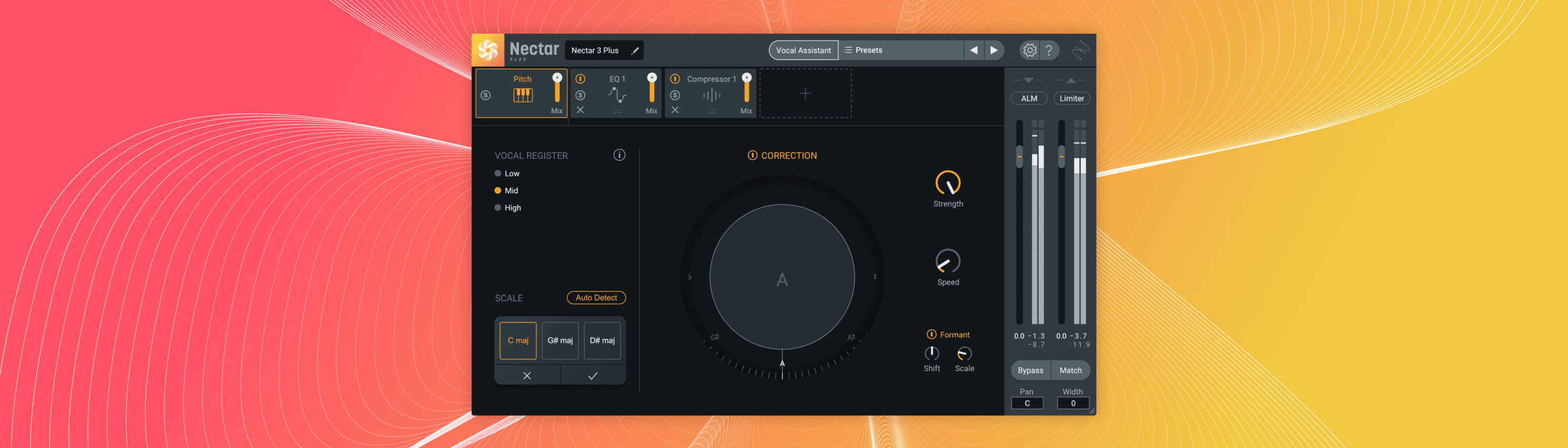Toggle Formant power button
Screen dimensions: 1568x448
pos(931,334)
